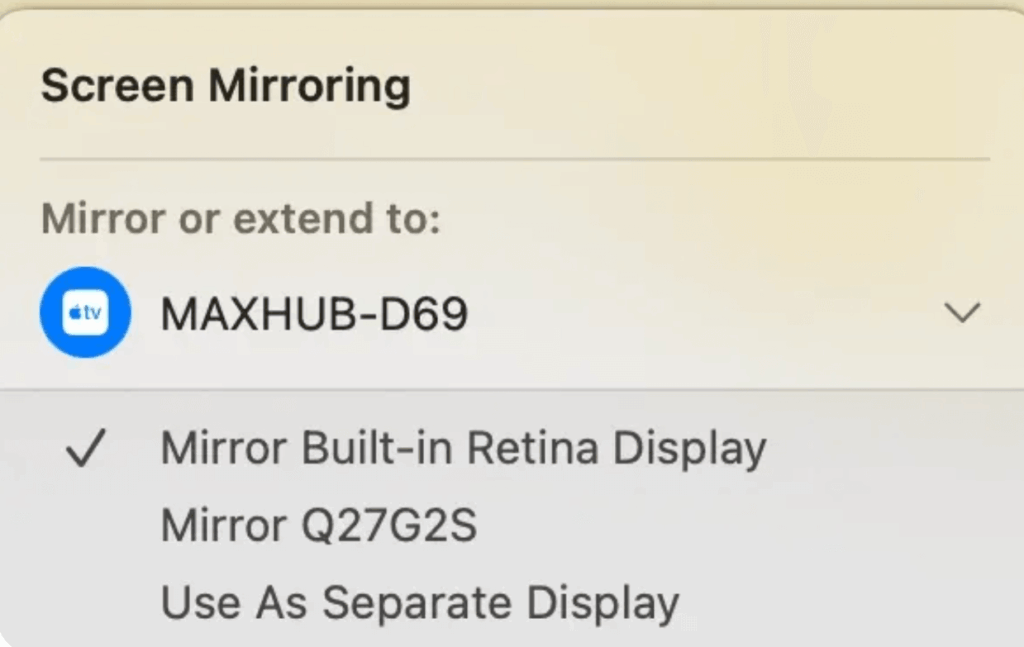Click the MAXHUB-D69 text label
This screenshot has width=1024, height=647.
coord(313,315)
